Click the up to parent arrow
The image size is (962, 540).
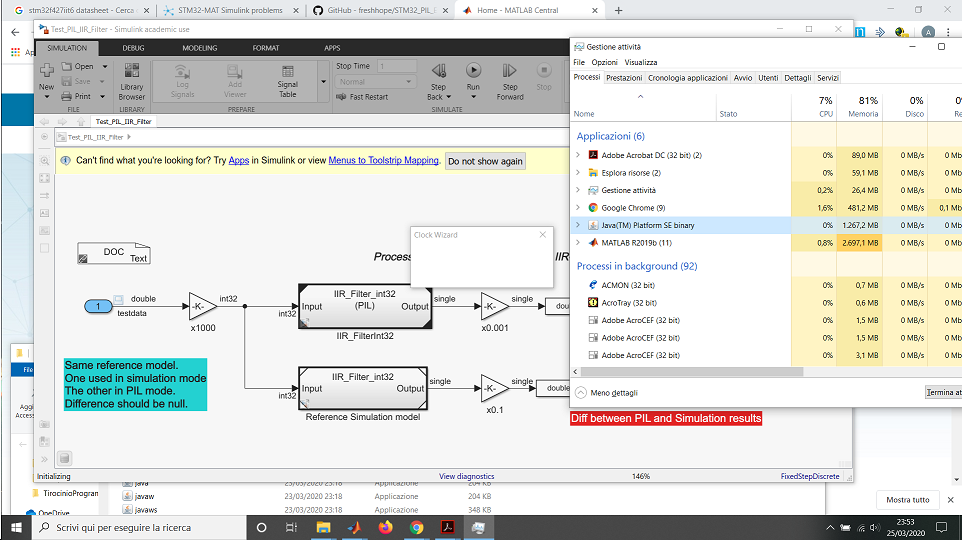[80, 122]
